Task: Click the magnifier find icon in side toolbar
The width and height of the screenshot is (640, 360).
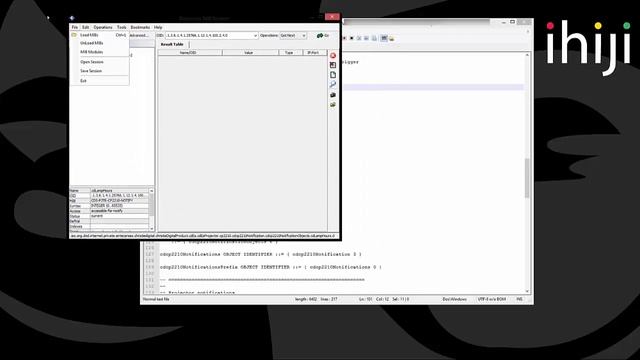Action: (x=333, y=84)
